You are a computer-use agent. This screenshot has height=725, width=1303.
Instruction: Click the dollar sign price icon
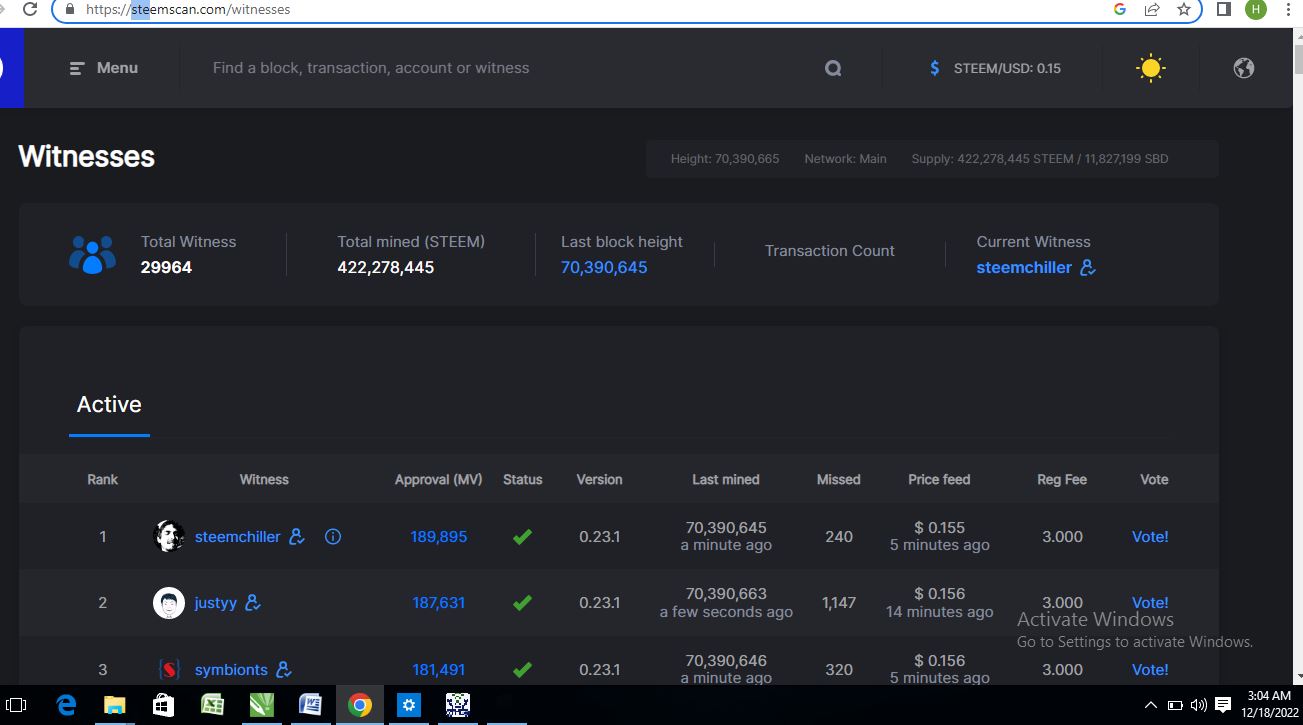pos(935,68)
